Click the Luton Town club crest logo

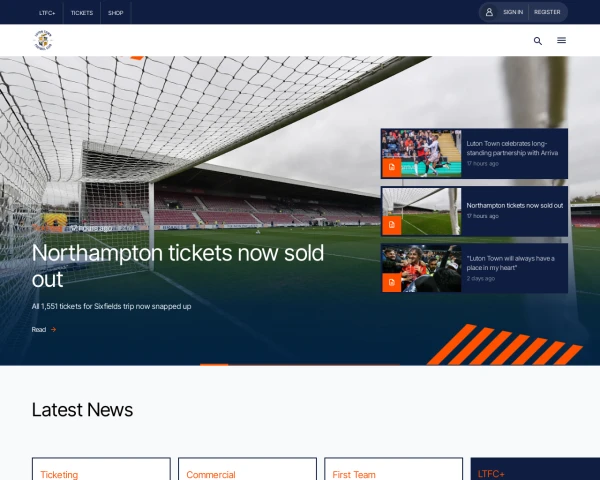click(43, 40)
